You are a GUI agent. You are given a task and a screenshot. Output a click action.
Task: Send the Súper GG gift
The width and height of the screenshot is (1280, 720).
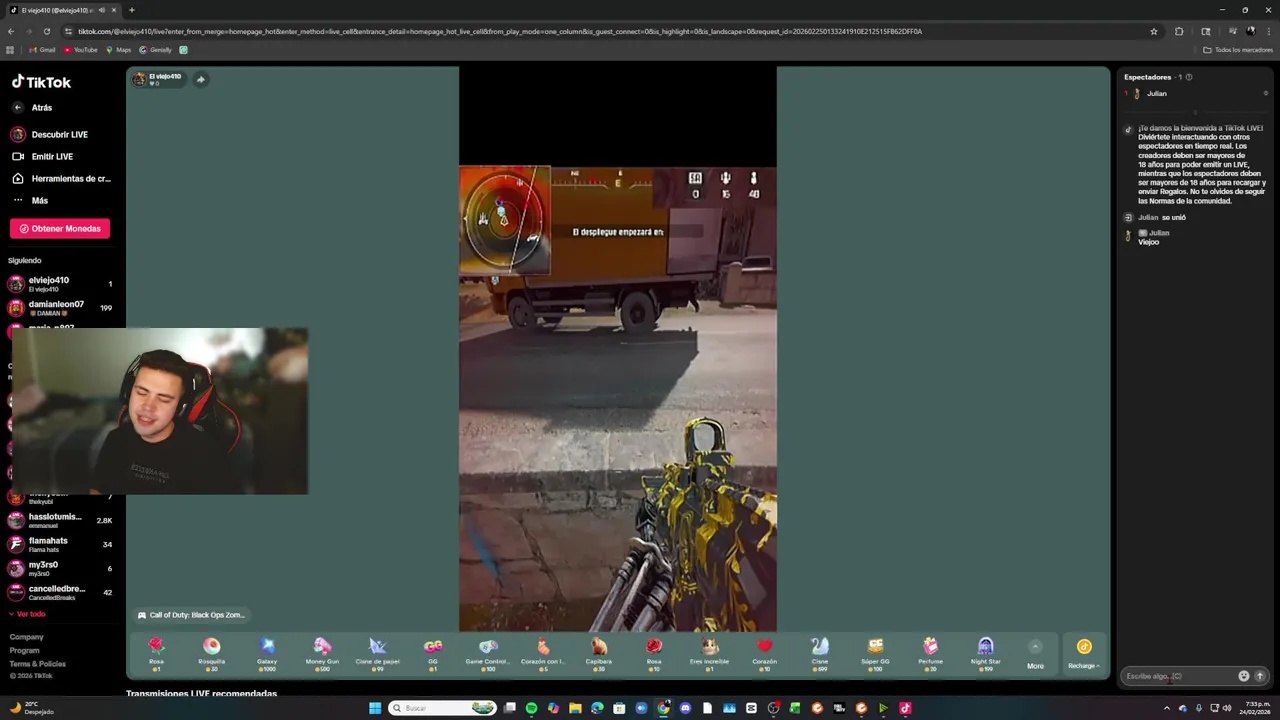pos(875,653)
